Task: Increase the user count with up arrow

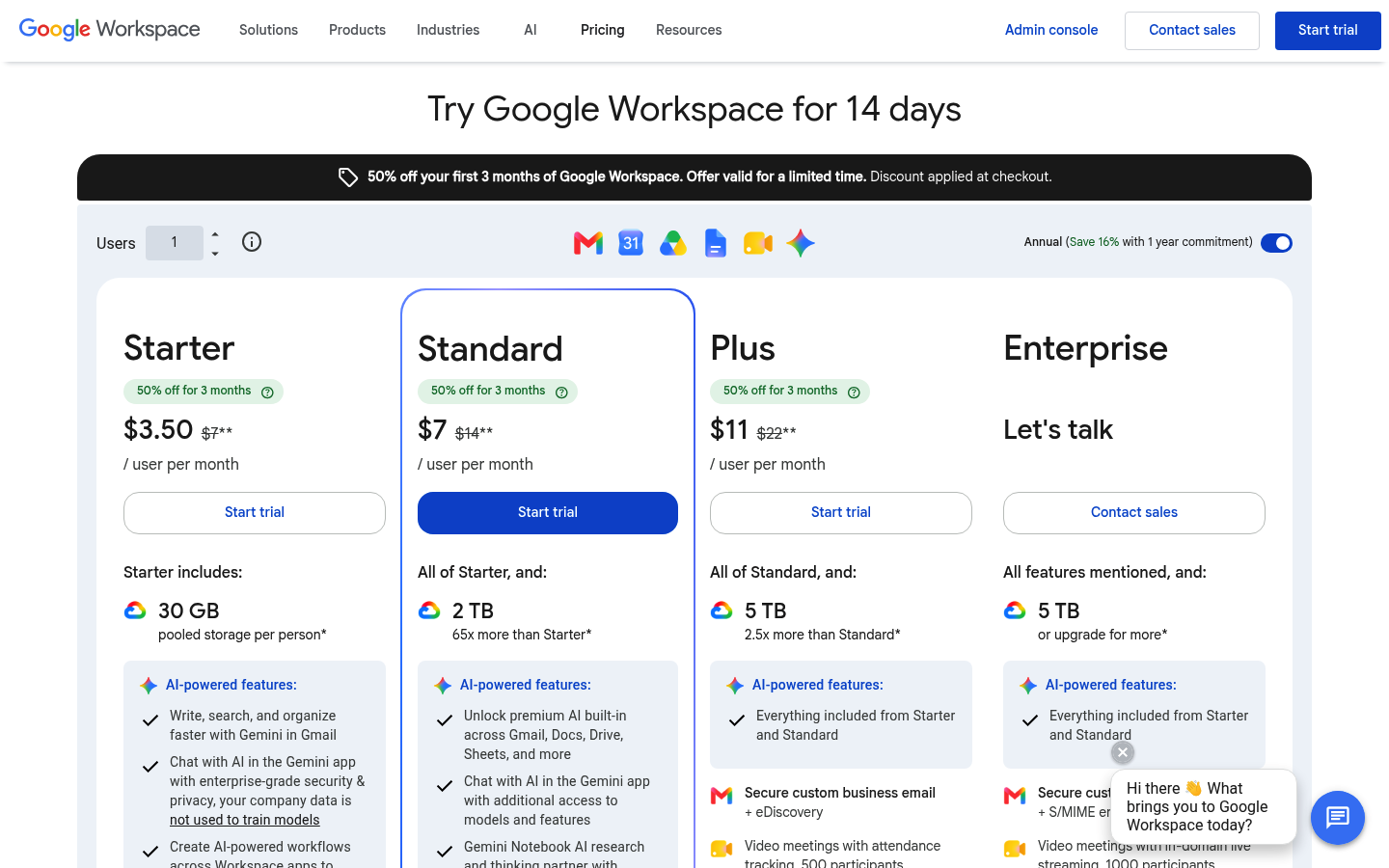Action: coord(215,234)
